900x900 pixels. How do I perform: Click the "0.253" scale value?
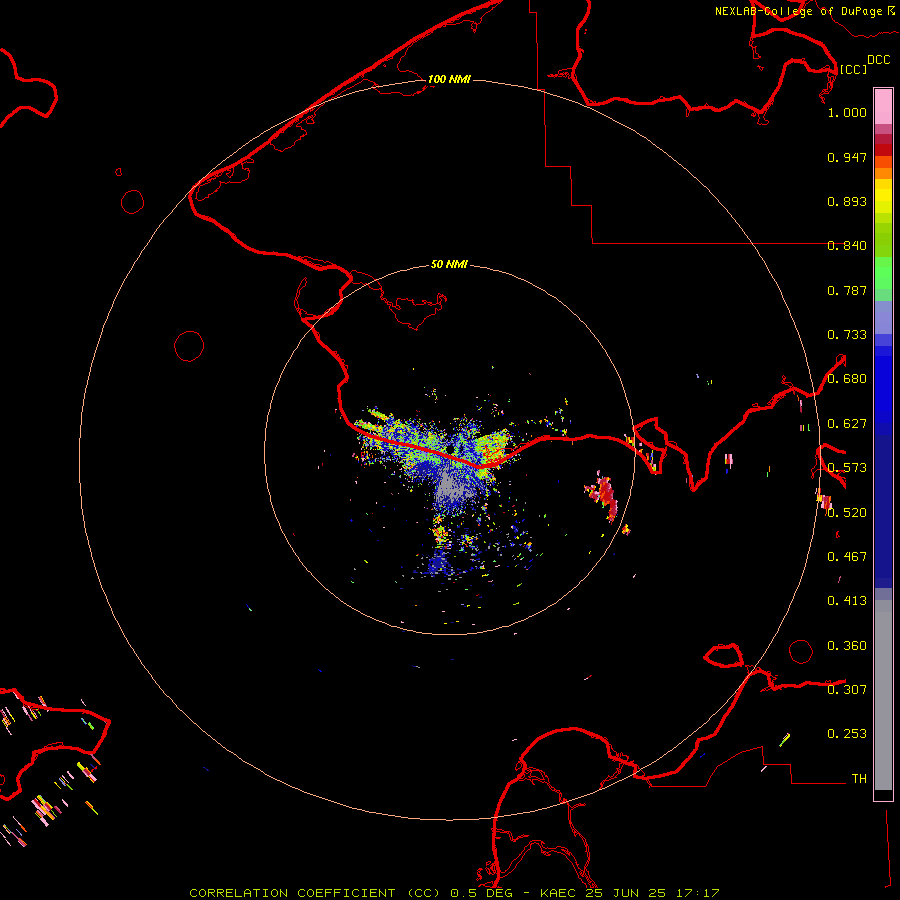(x=847, y=734)
